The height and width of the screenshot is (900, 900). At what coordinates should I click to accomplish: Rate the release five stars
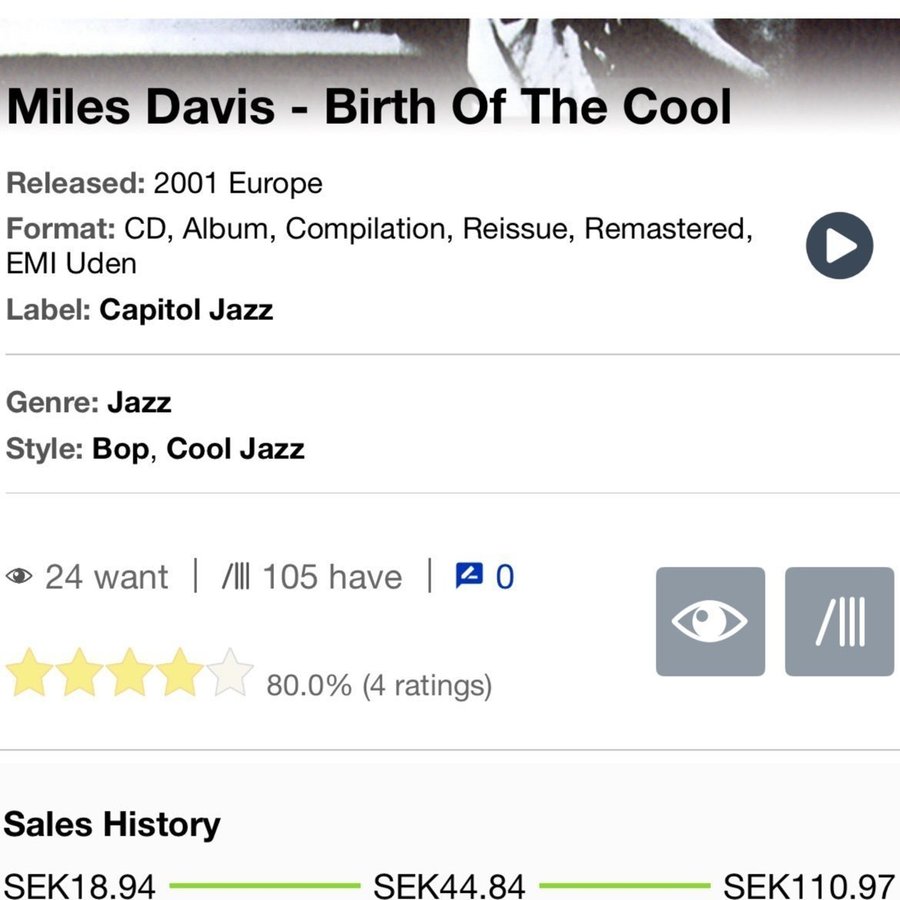point(230,672)
